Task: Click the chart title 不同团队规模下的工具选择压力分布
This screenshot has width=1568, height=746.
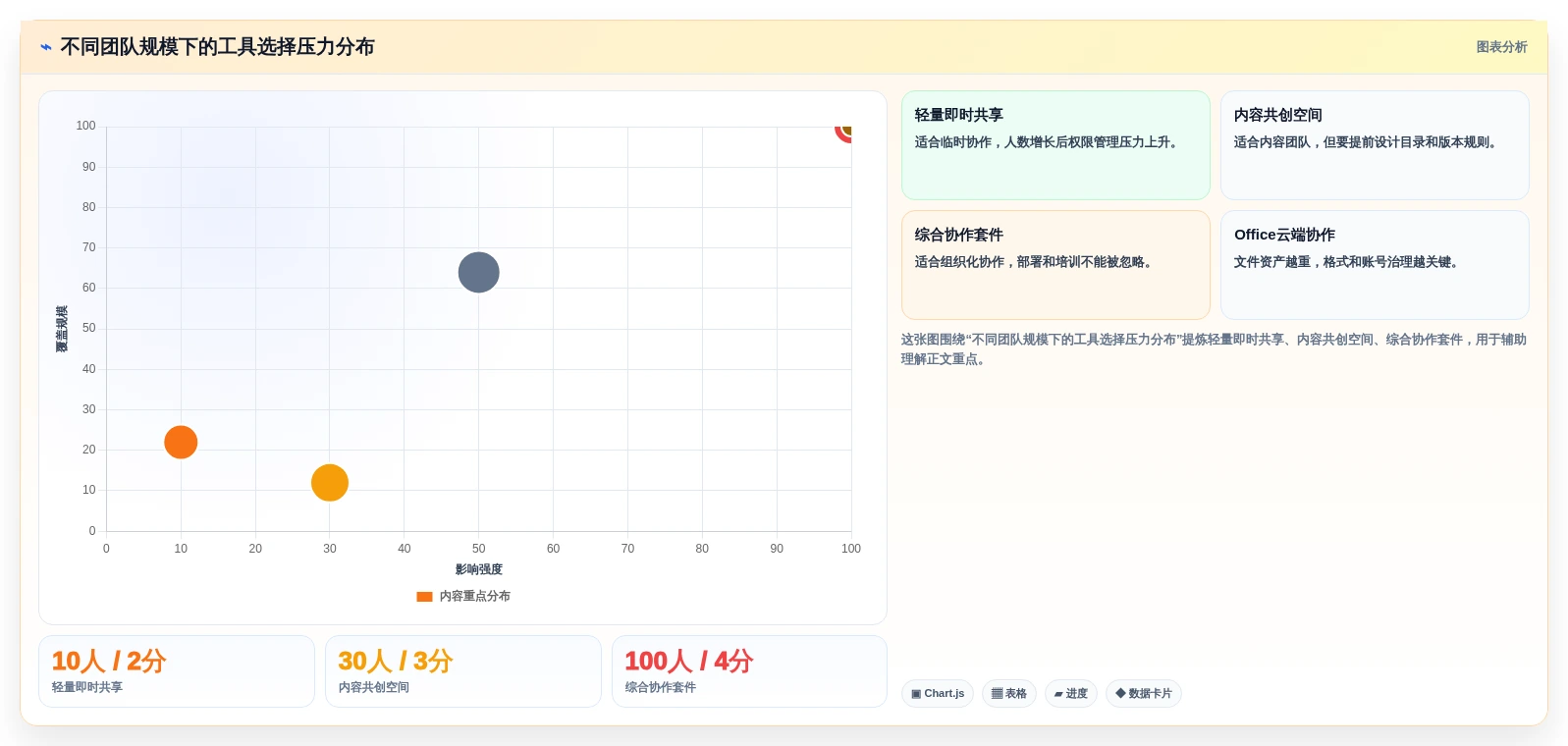Action: (x=217, y=47)
